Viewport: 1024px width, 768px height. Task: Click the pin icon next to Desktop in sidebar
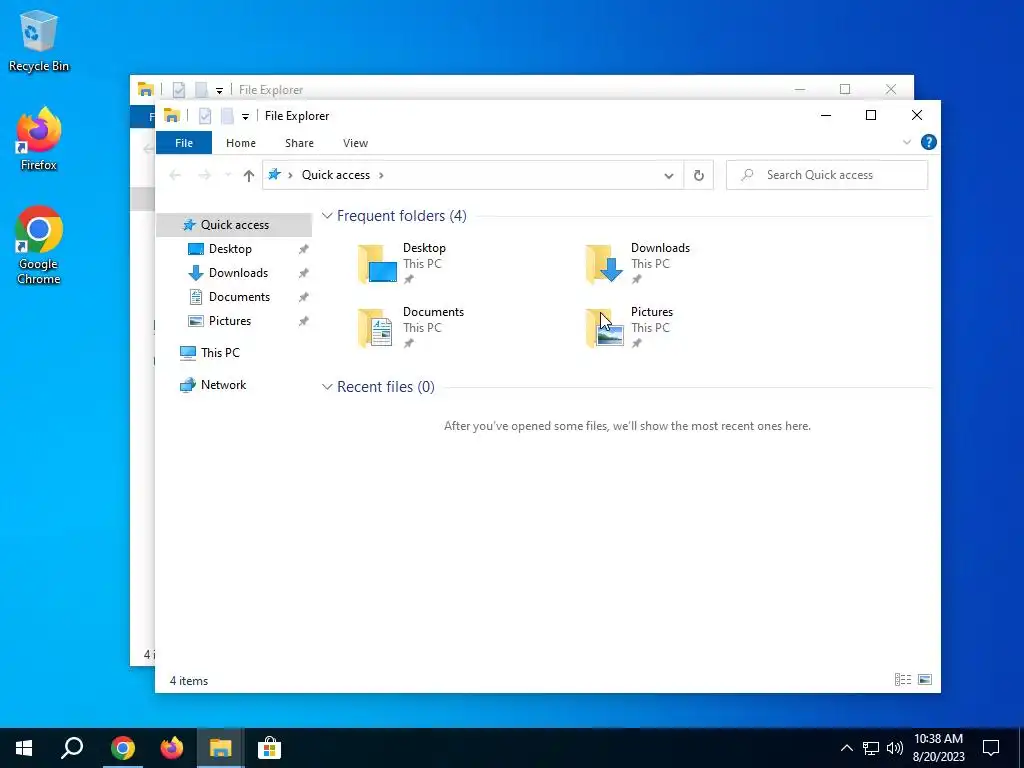(303, 249)
